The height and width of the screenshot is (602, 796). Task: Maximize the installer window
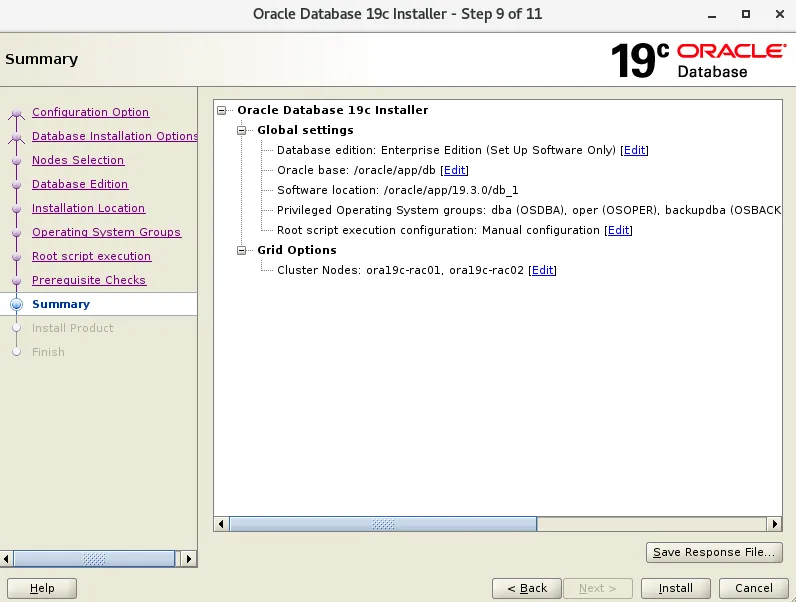pyautogui.click(x=746, y=14)
